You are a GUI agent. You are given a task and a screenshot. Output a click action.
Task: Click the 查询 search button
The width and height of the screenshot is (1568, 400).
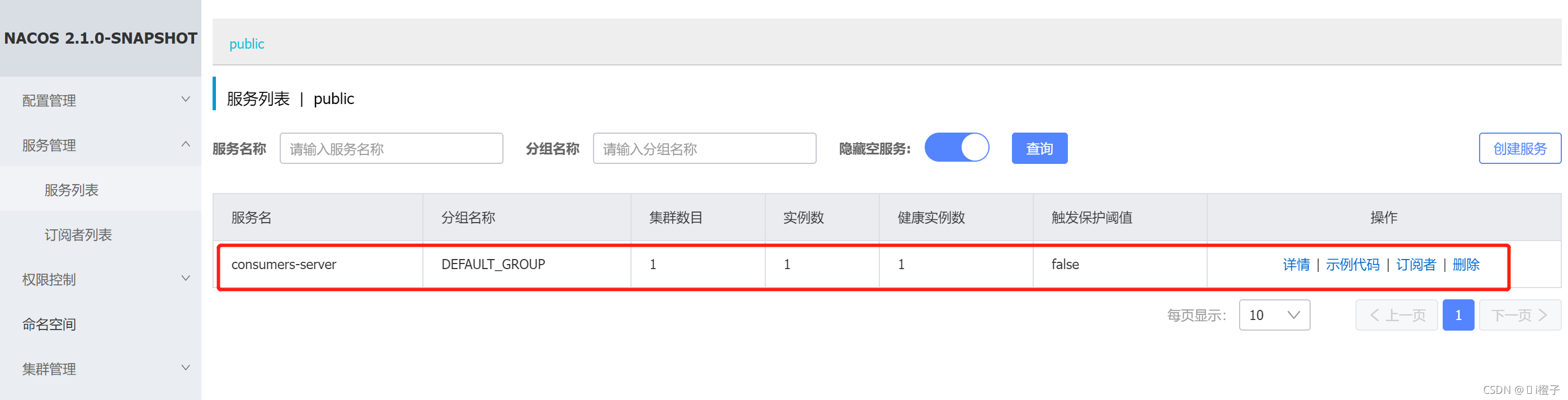[1039, 147]
